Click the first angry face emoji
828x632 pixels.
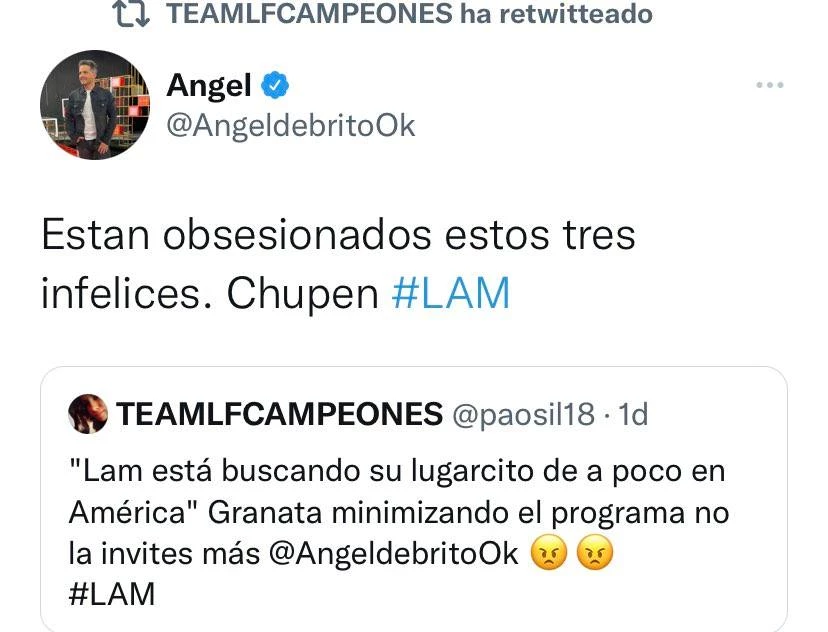(x=549, y=553)
